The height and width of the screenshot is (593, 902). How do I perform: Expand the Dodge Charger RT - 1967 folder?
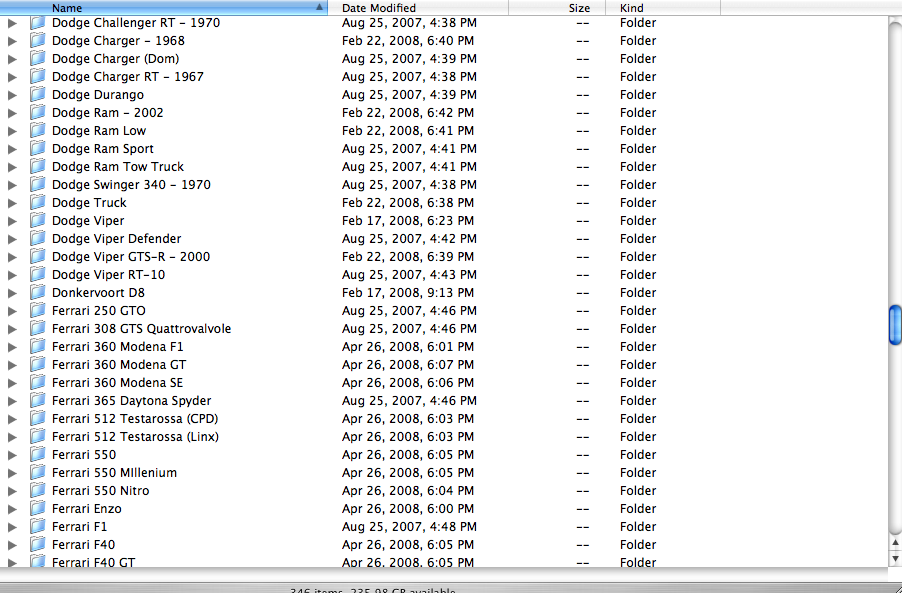pyautogui.click(x=12, y=77)
